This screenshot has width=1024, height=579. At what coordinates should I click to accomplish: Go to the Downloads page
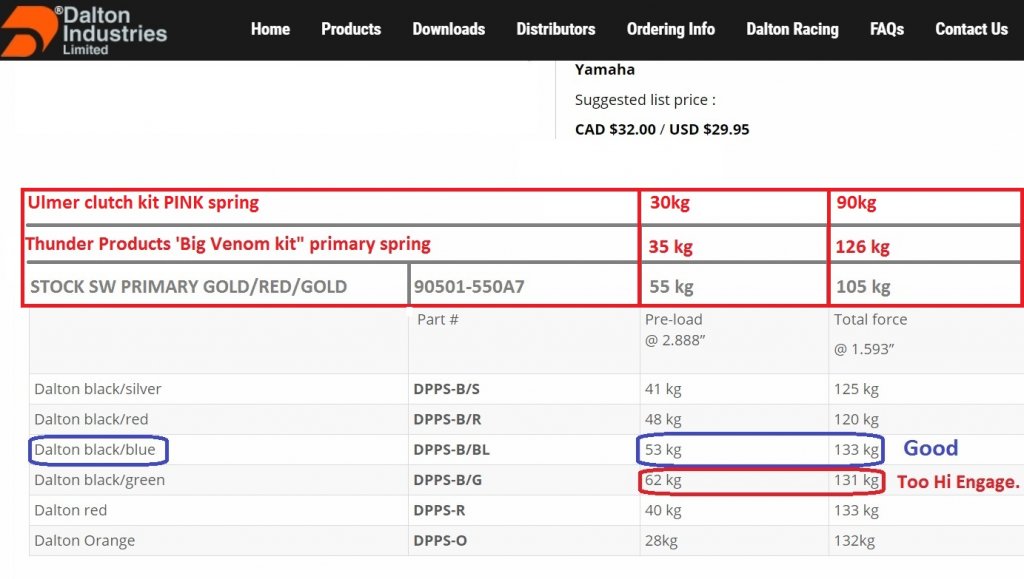pos(449,29)
